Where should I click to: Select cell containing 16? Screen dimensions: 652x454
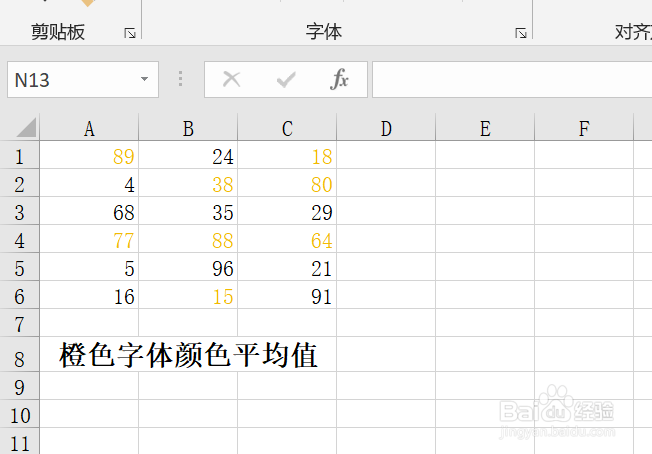point(89,295)
